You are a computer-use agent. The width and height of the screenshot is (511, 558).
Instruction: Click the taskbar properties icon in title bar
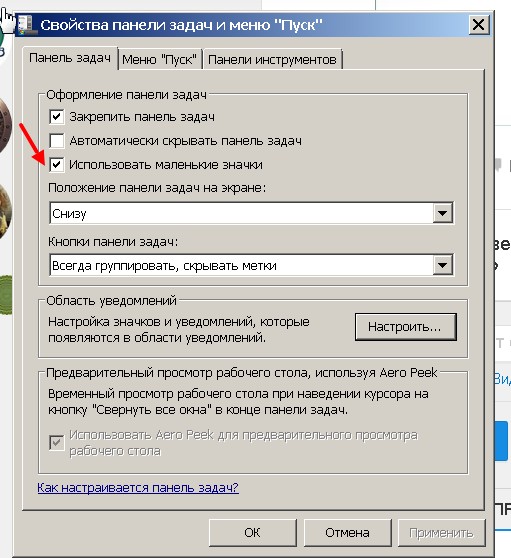coord(26,25)
